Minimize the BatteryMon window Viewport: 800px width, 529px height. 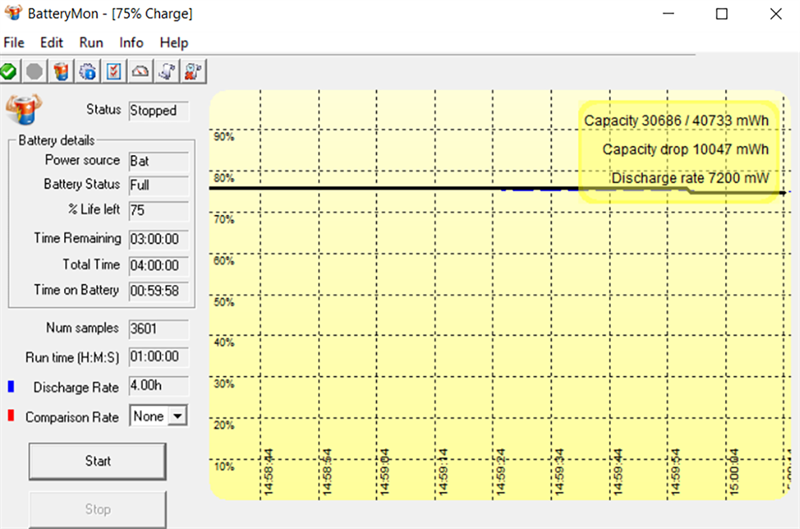pos(668,14)
